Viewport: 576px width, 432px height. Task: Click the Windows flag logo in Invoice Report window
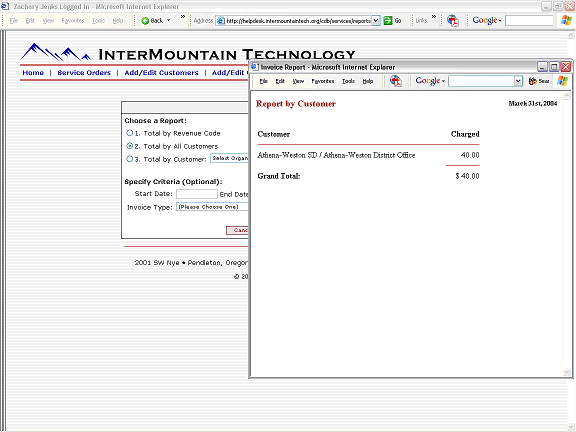click(x=562, y=80)
